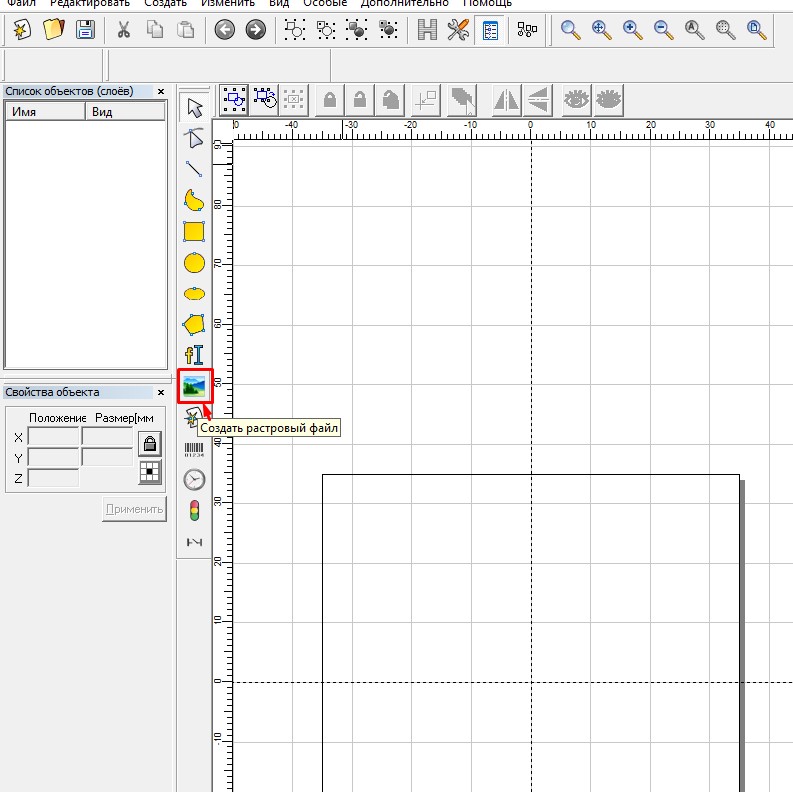Select the line drawing tool
This screenshot has height=792, width=793.
[x=194, y=169]
